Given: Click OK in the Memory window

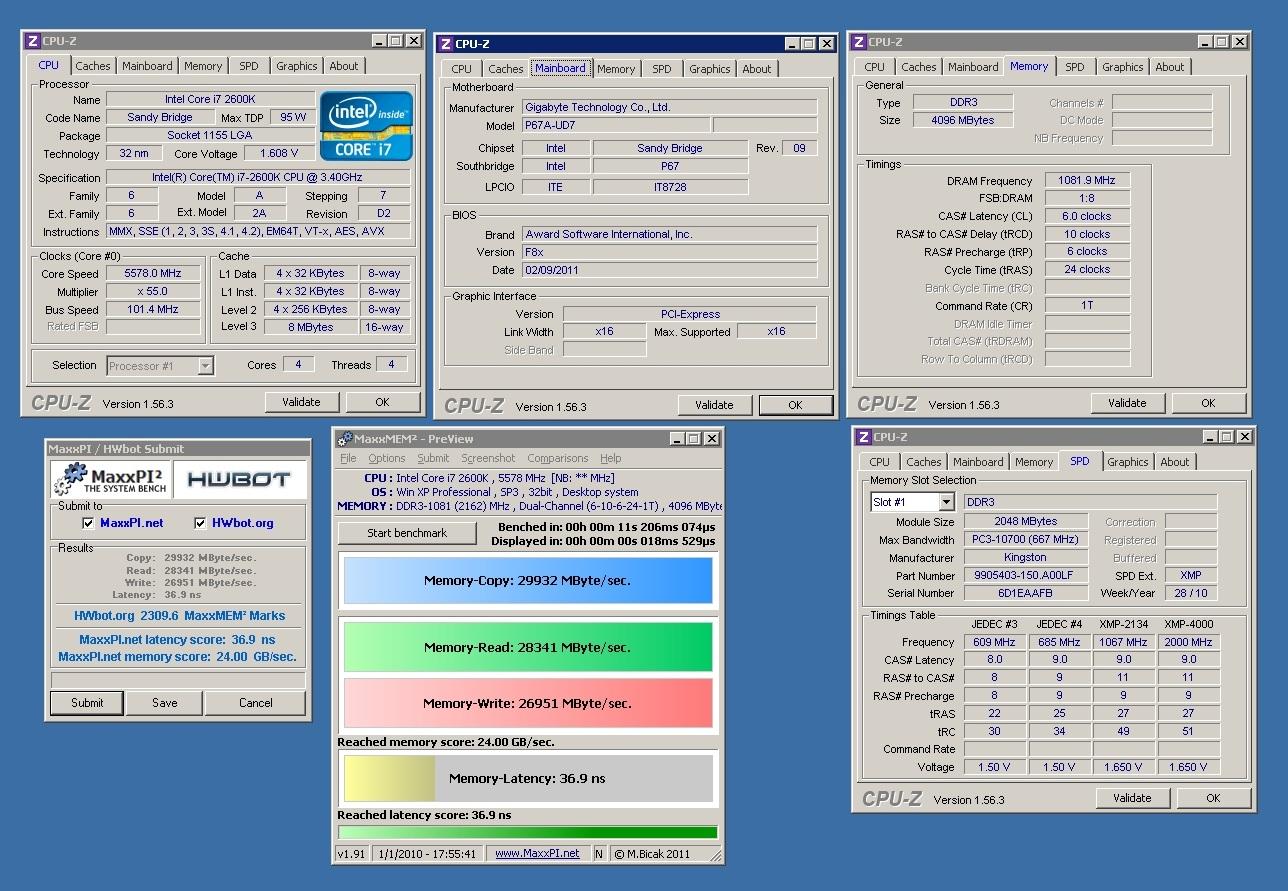Looking at the screenshot, I should [1208, 403].
